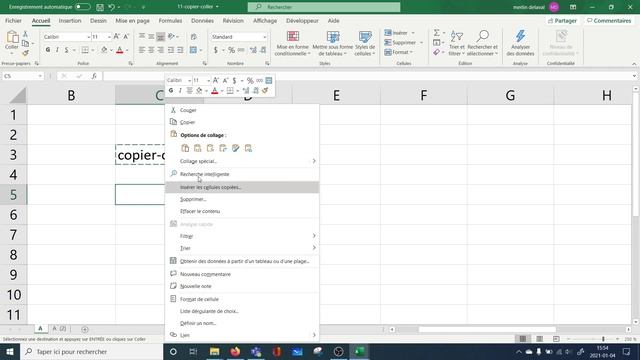Switch to Normal view in the status bar
The image size is (640, 360).
522,339
